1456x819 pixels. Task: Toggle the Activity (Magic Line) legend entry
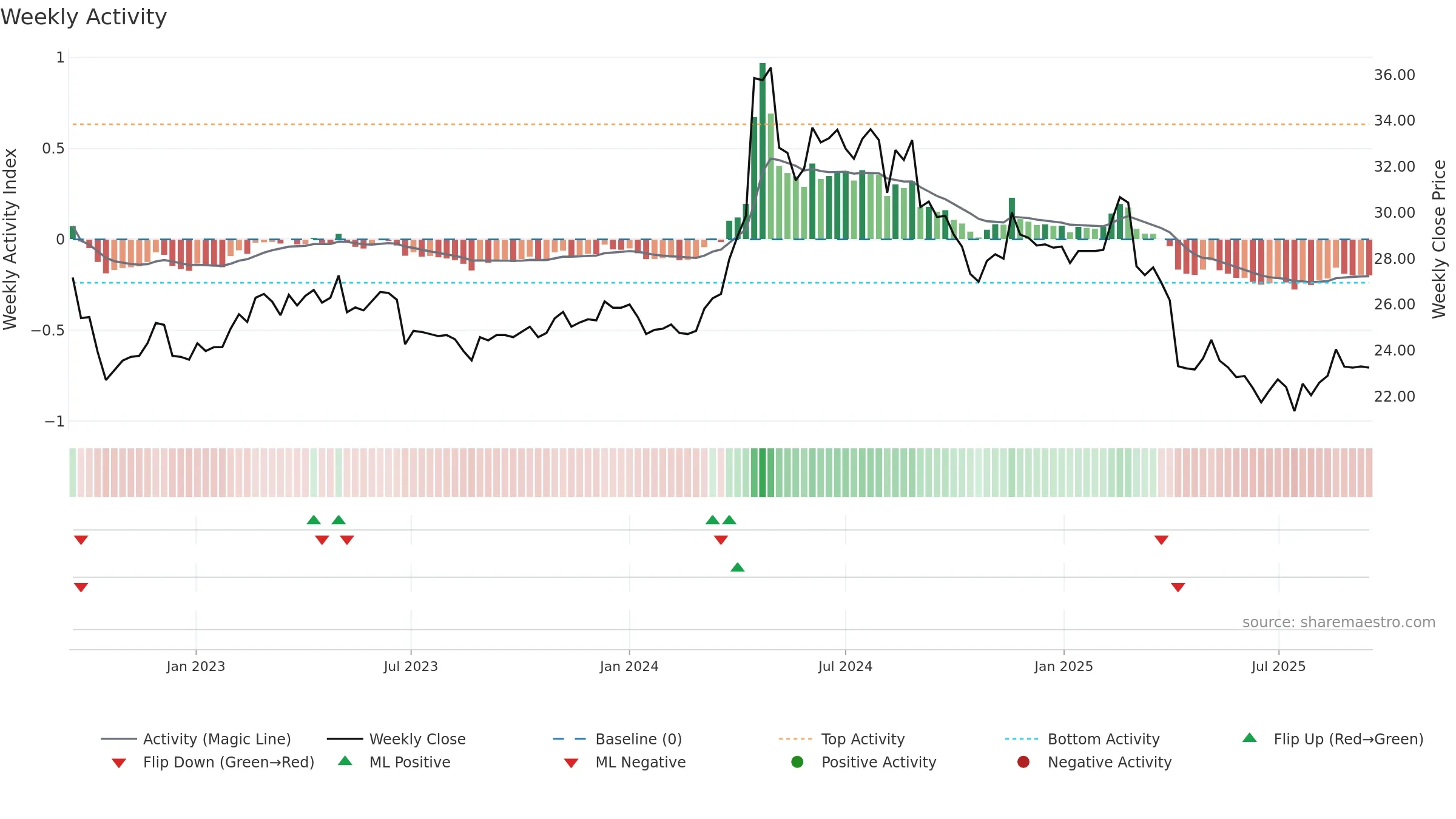(196, 739)
